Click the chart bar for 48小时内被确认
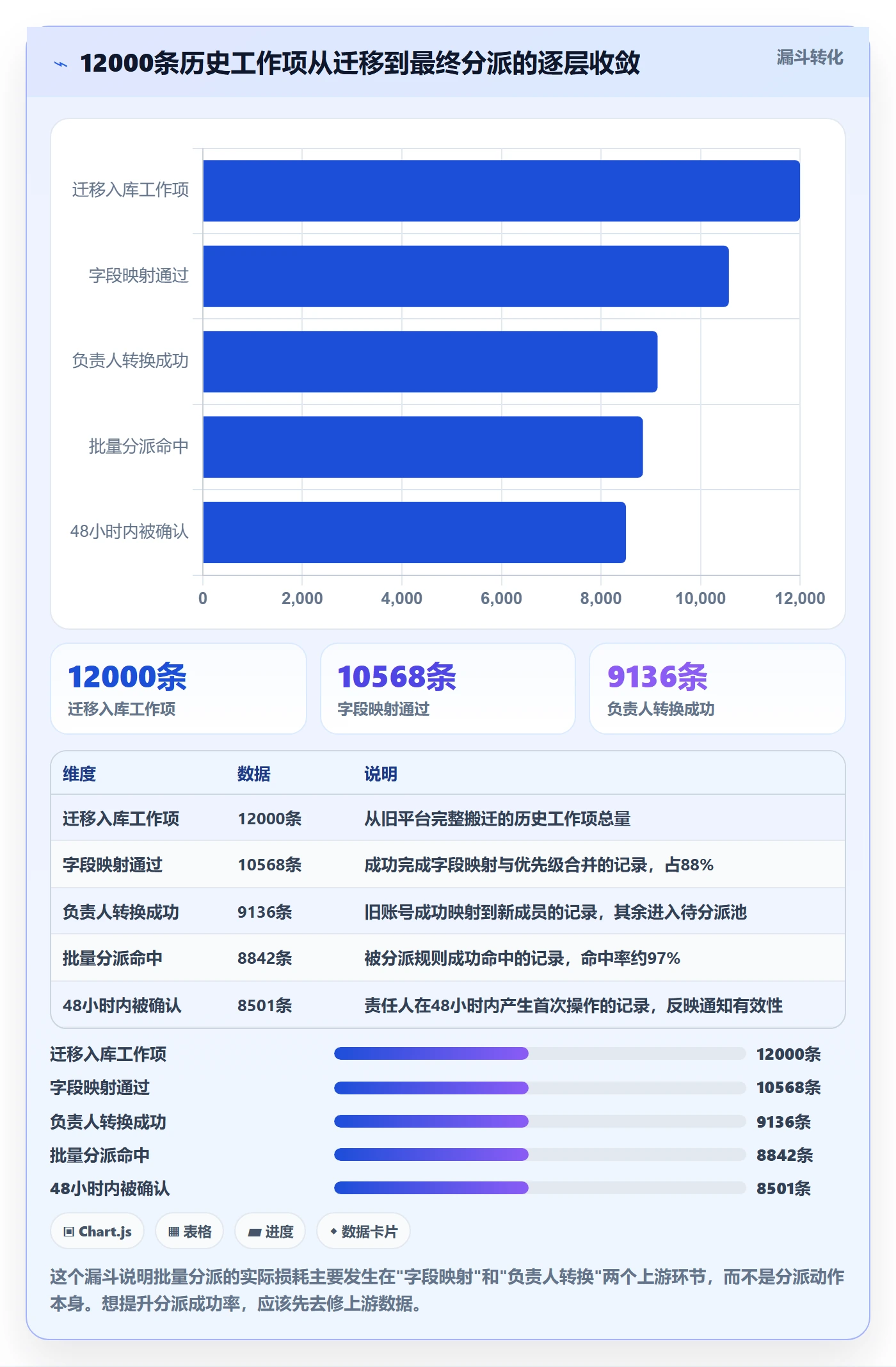 (x=415, y=532)
